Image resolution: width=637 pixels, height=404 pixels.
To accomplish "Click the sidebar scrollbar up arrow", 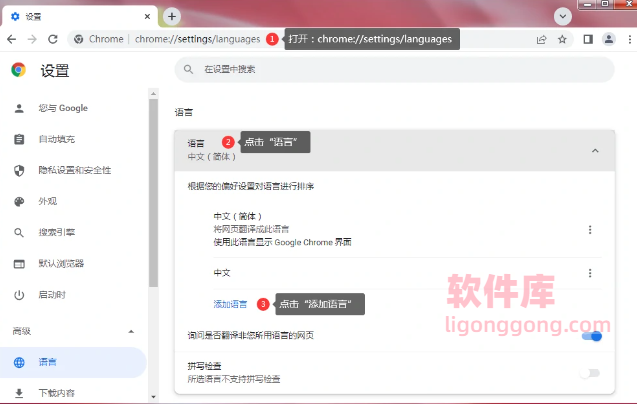I will [x=153, y=93].
